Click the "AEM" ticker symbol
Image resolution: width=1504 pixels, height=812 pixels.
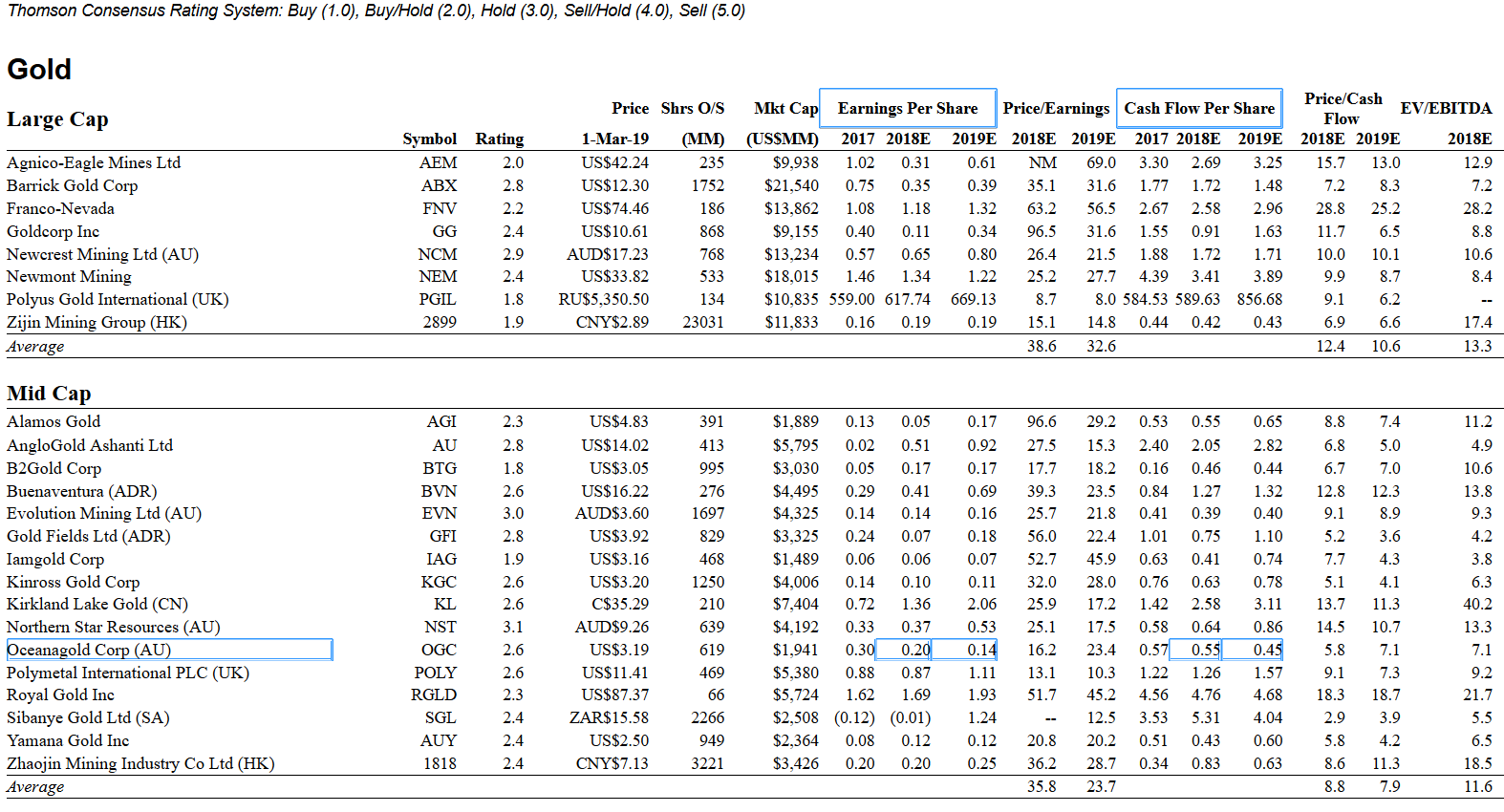click(x=439, y=162)
